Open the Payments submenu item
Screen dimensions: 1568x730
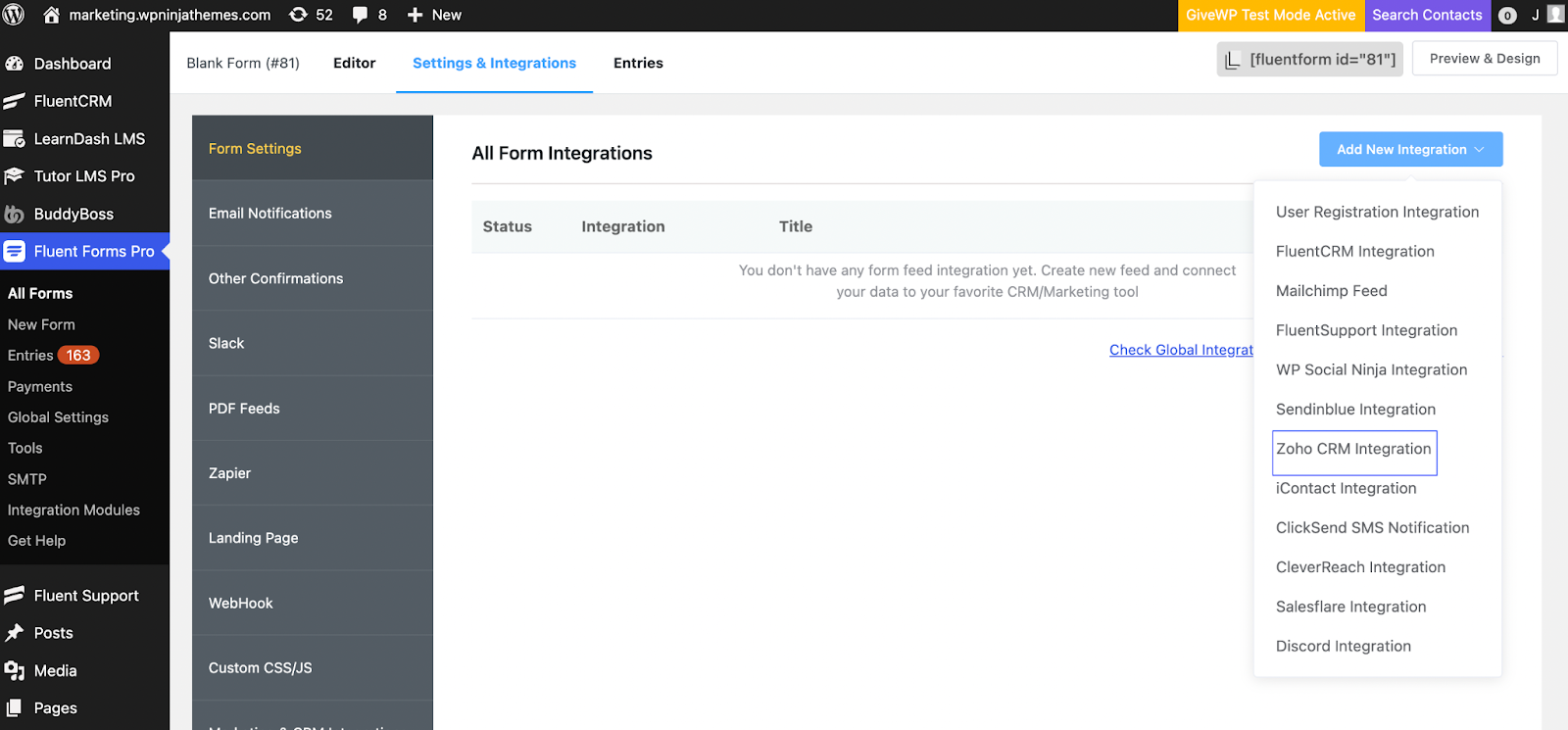pos(40,386)
